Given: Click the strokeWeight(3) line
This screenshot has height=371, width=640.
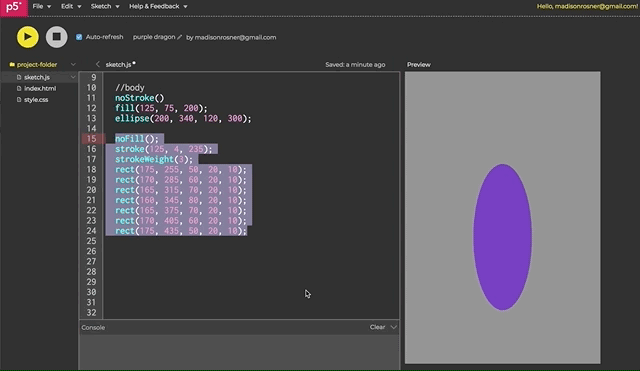Looking at the screenshot, I should coord(153,159).
